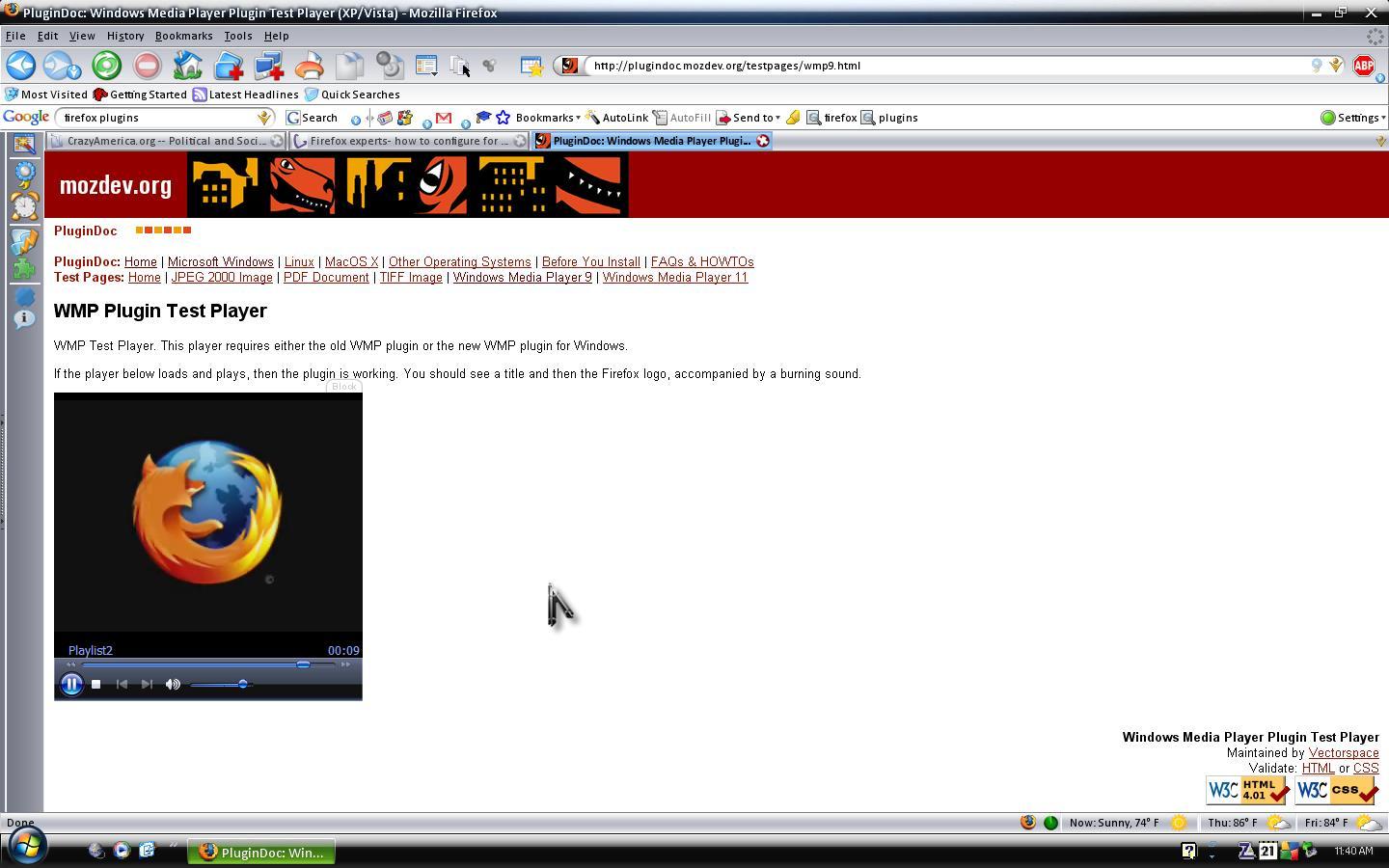Click Next track in media player
The width and height of the screenshot is (1389, 868).
click(x=147, y=684)
